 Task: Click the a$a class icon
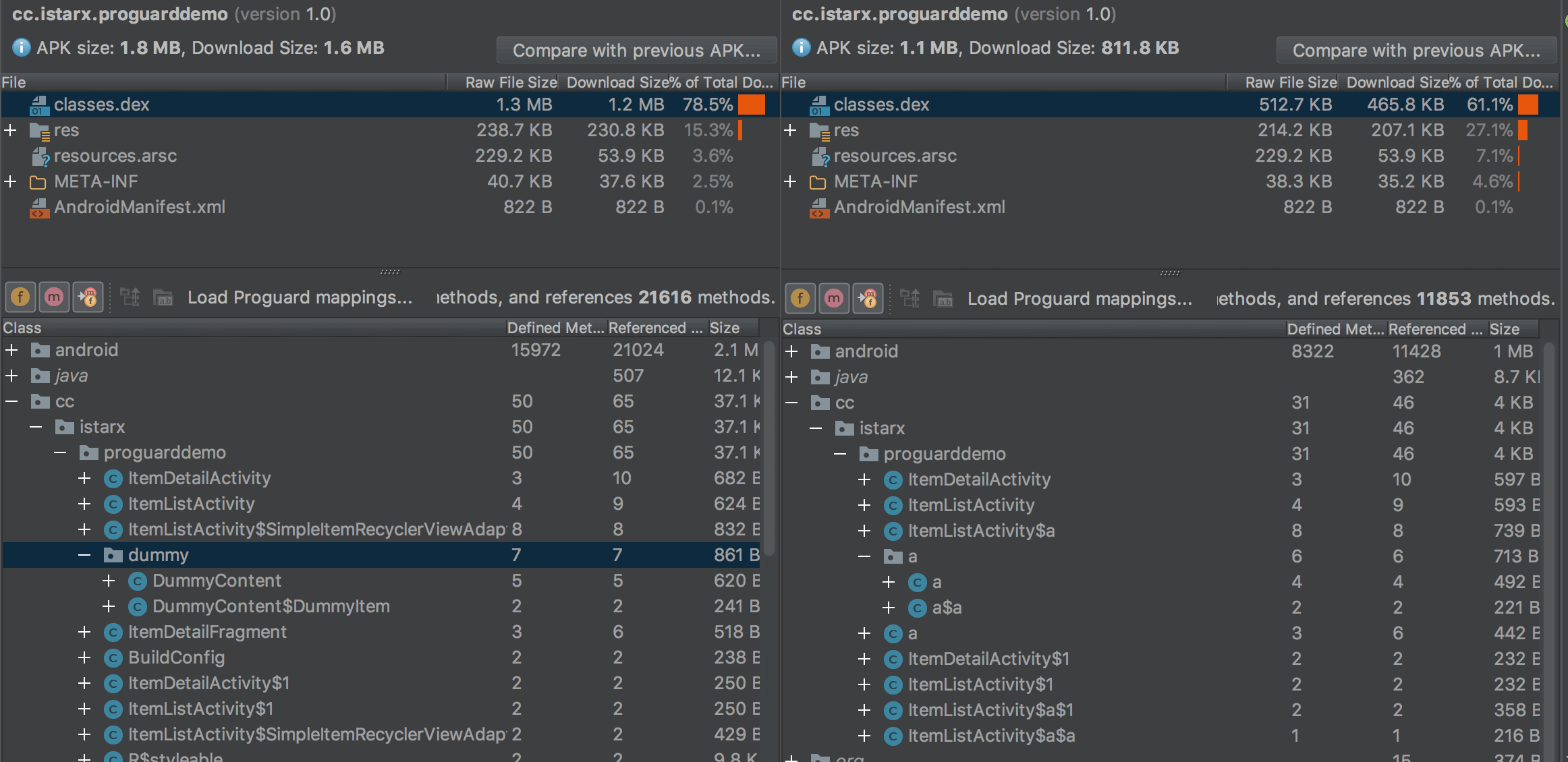click(917, 608)
